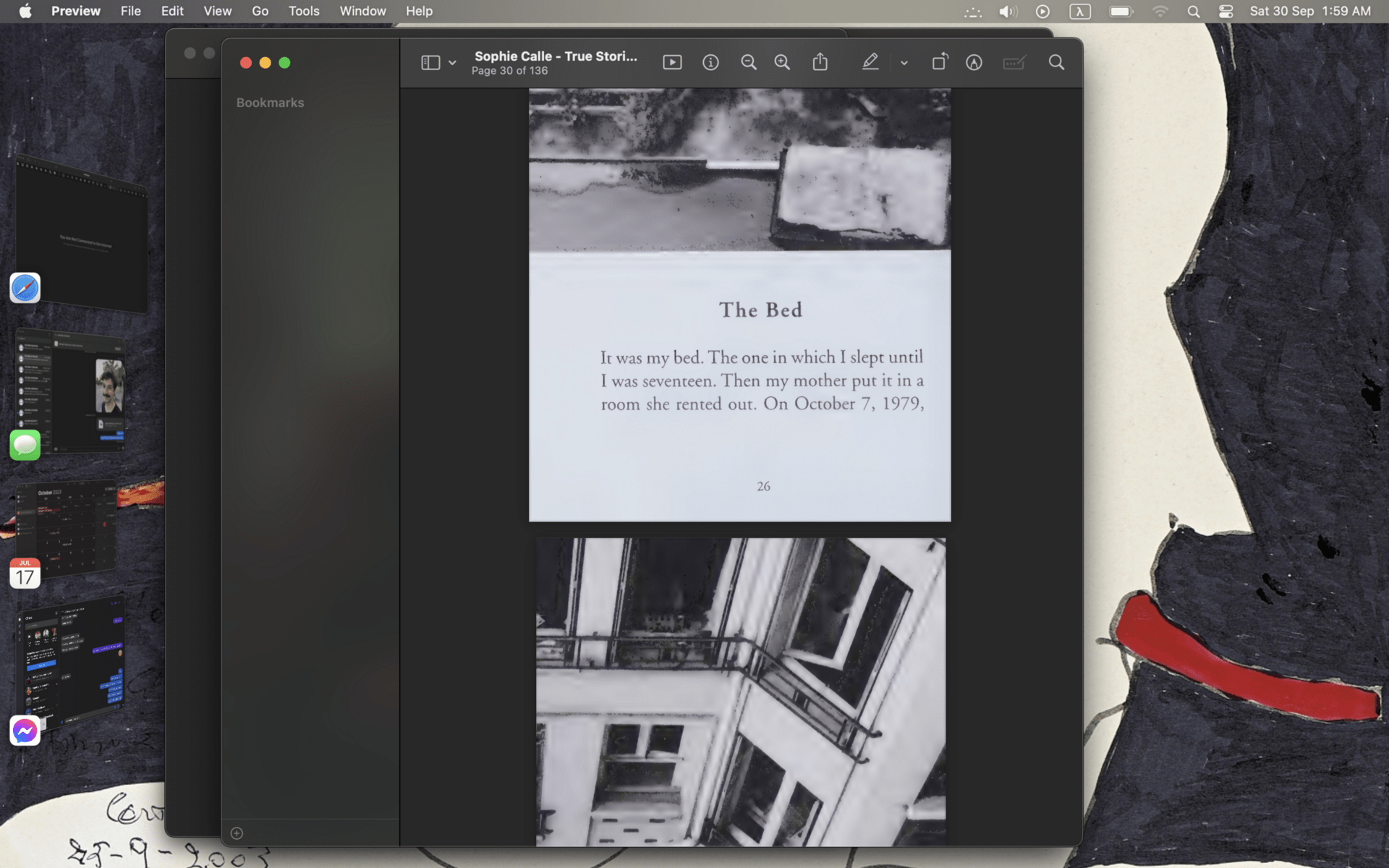Click the date and time display
The height and width of the screenshot is (868, 1389).
[1310, 11]
